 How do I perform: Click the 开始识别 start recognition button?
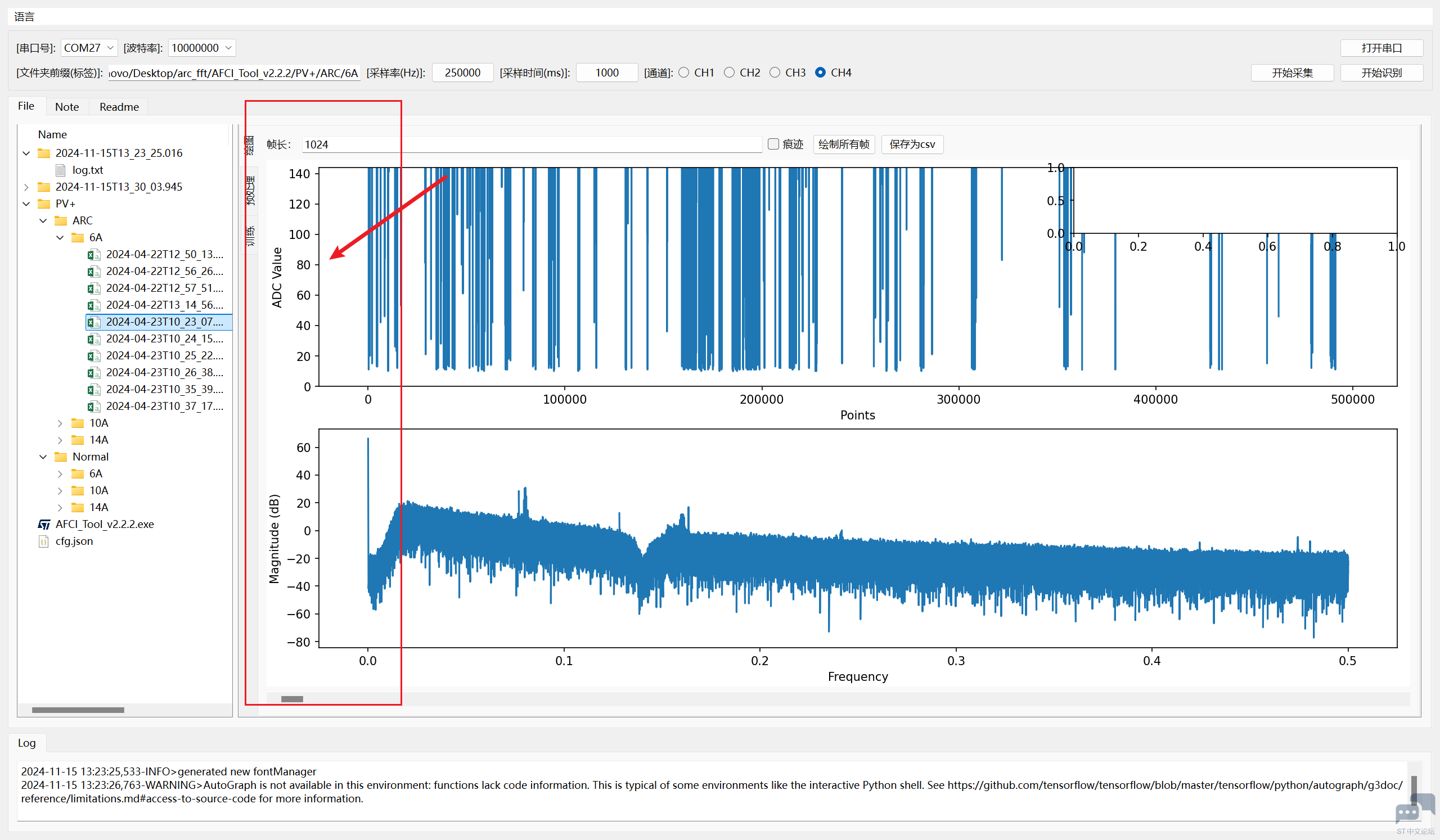pos(1381,73)
